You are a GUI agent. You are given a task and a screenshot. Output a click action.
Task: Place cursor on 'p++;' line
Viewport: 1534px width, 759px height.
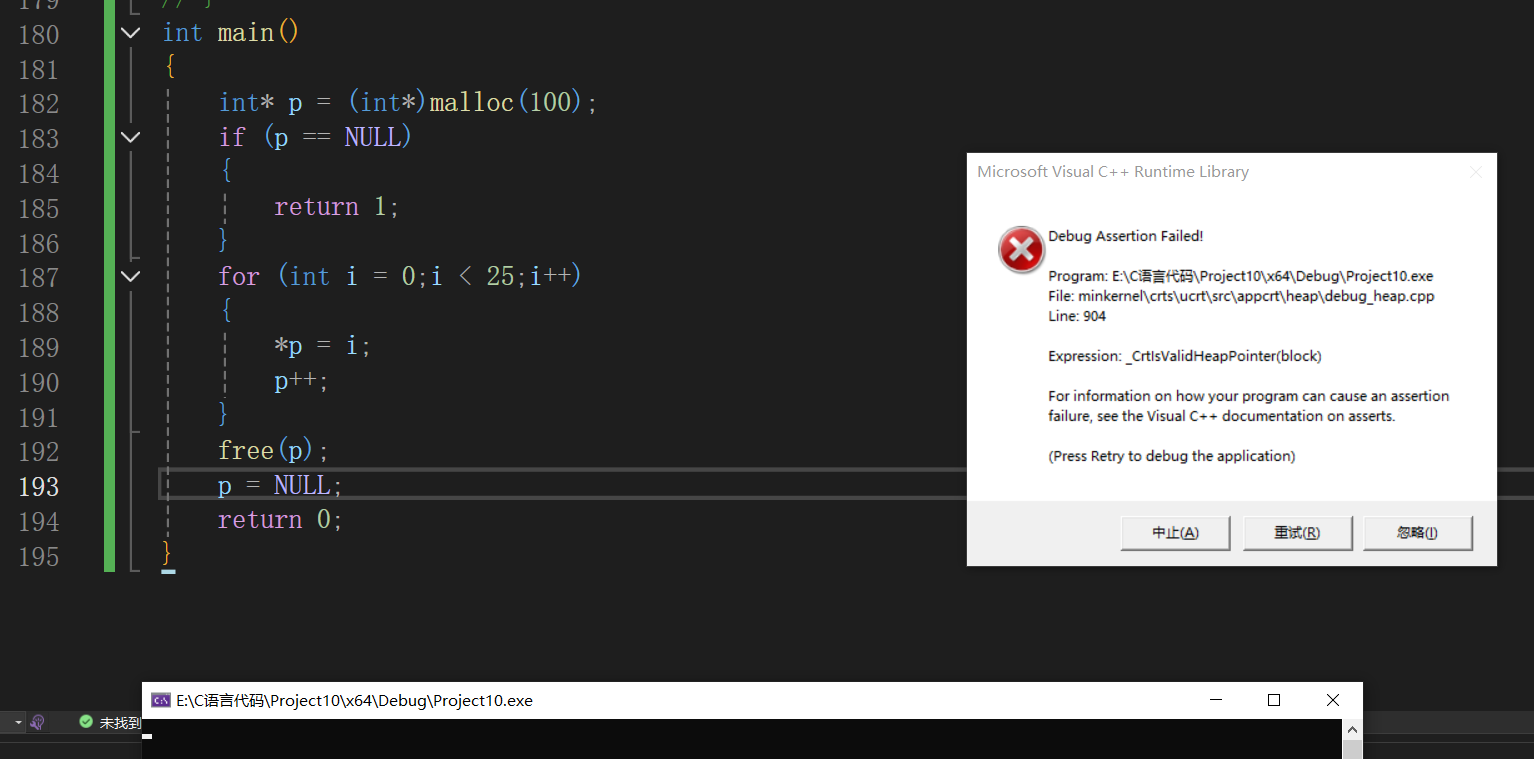point(301,381)
